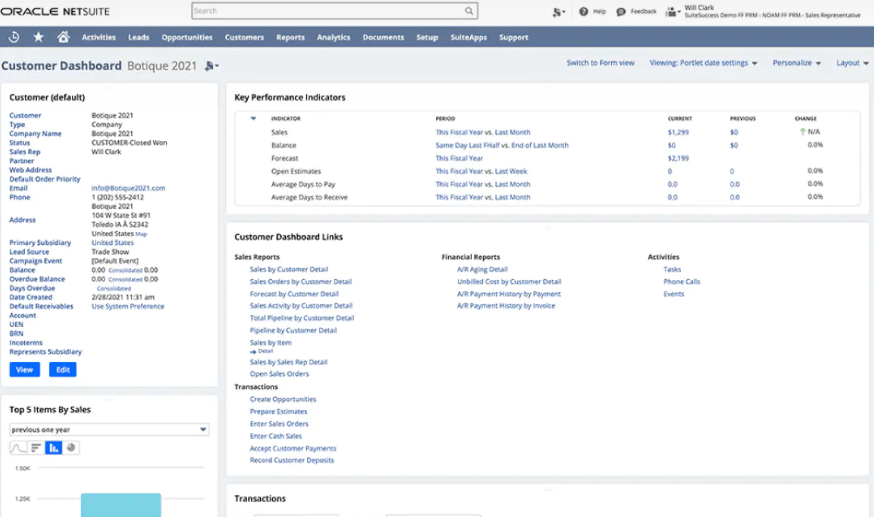Viewport: 874px width, 517px height.
Task: Open the Tasks activities link
Action: pos(672,269)
